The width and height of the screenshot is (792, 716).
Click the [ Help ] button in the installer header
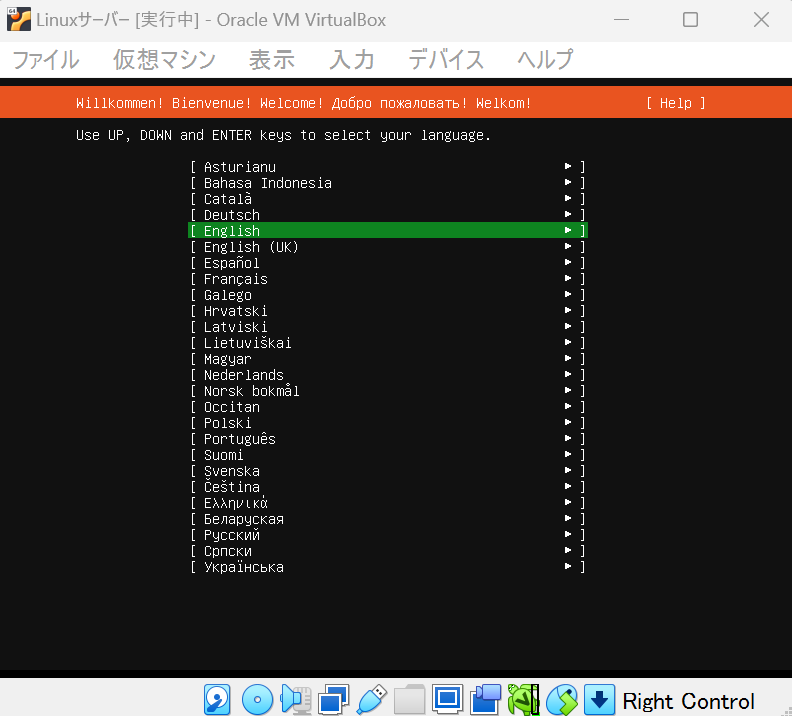(x=676, y=103)
